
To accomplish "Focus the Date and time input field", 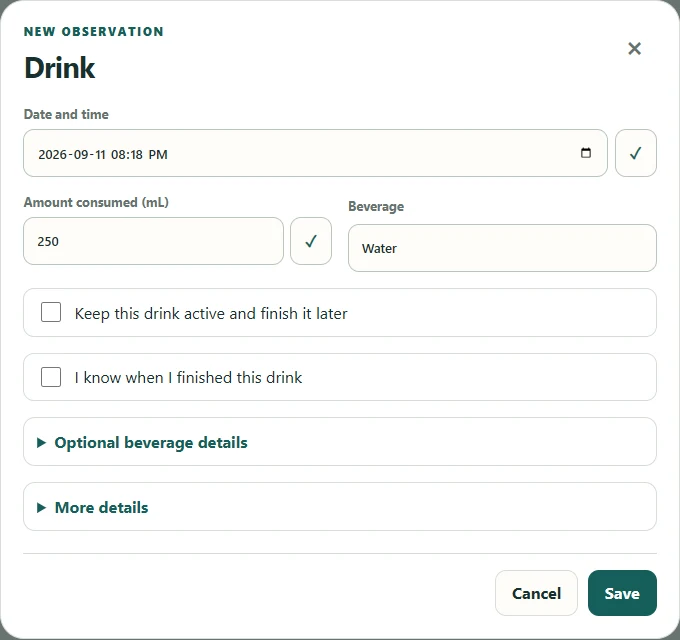I will [x=315, y=153].
